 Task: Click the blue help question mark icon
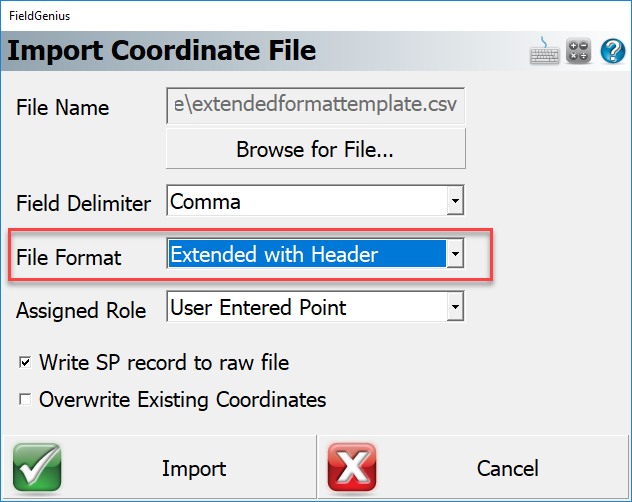(611, 51)
